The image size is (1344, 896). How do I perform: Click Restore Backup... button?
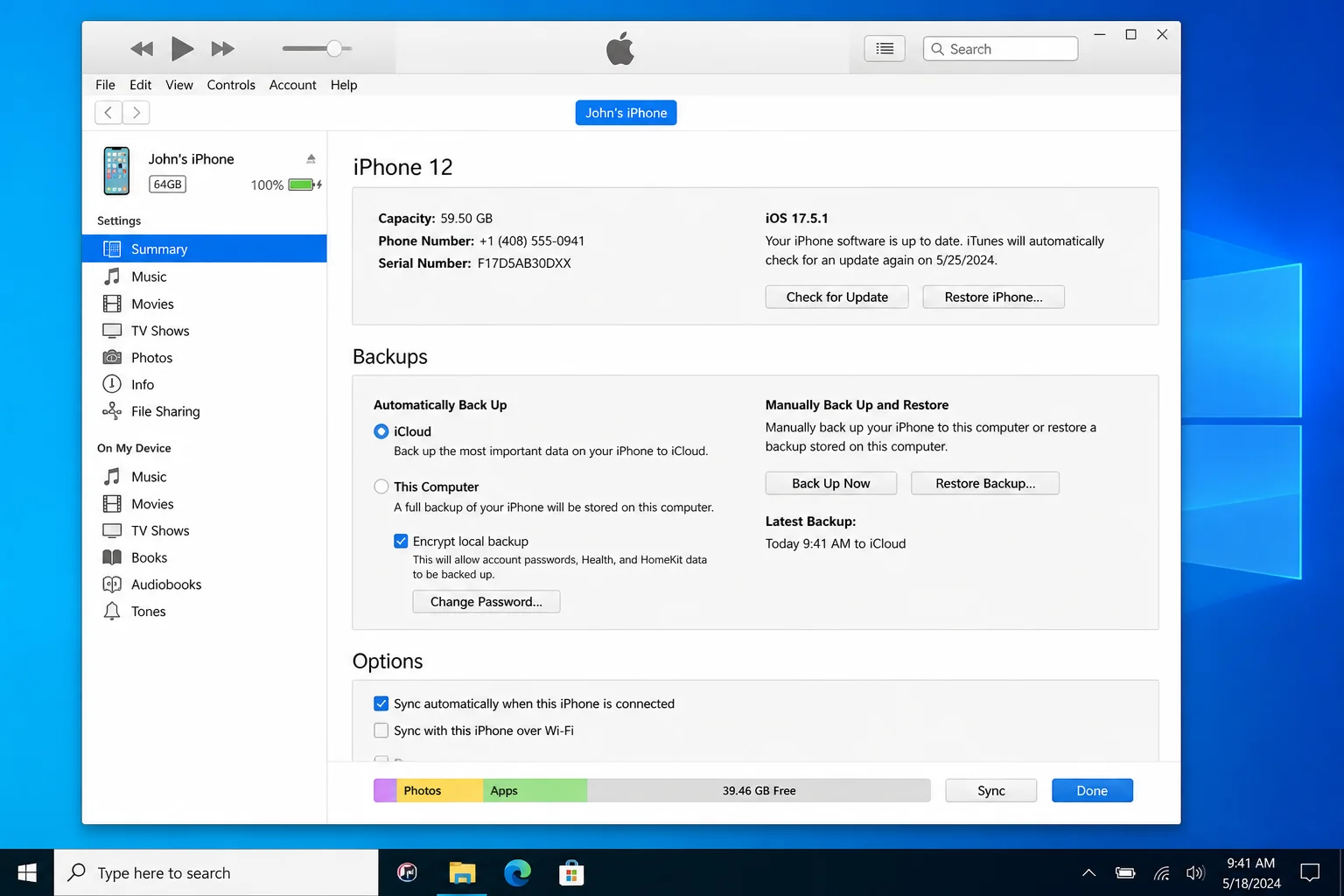(x=985, y=483)
